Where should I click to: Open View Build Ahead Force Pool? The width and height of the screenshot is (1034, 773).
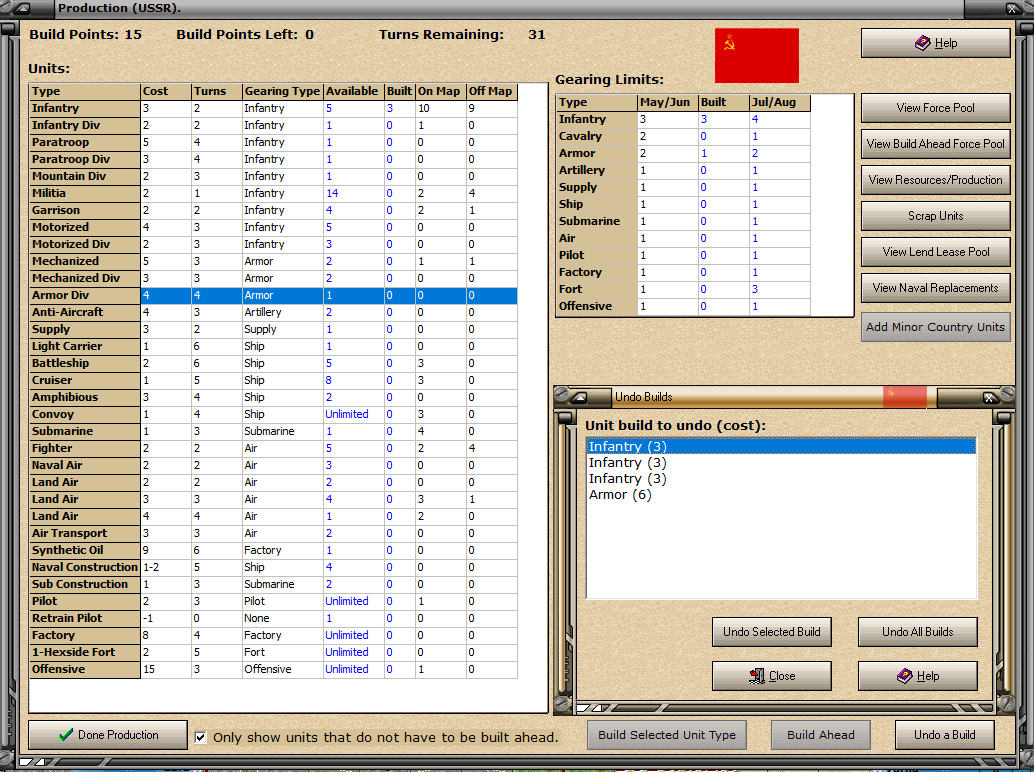point(935,144)
